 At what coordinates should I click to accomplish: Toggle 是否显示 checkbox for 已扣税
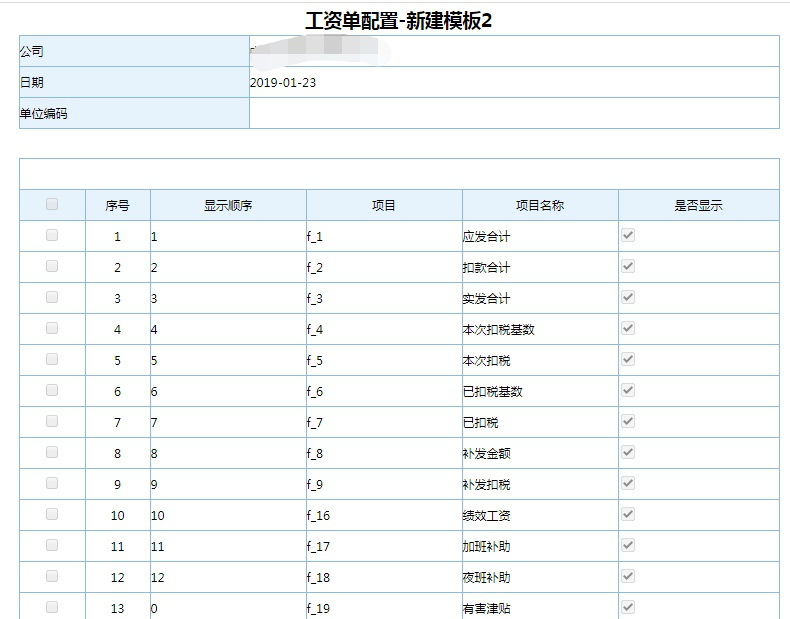point(628,421)
